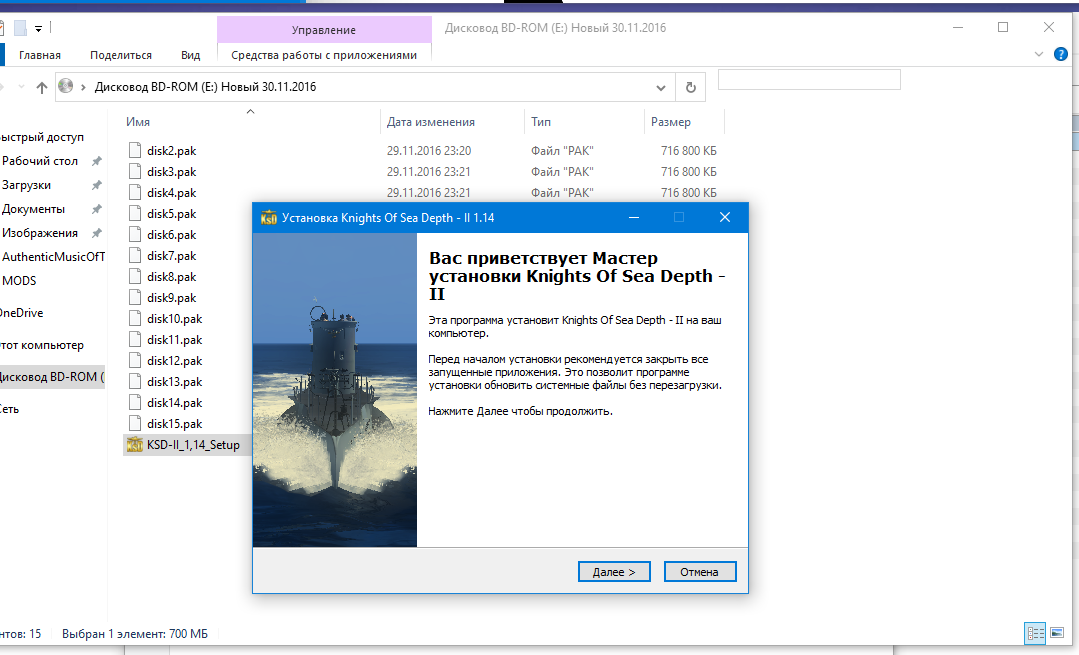Open OneDrive in the navigation pane
The image size is (1079, 655).
[x=21, y=313]
